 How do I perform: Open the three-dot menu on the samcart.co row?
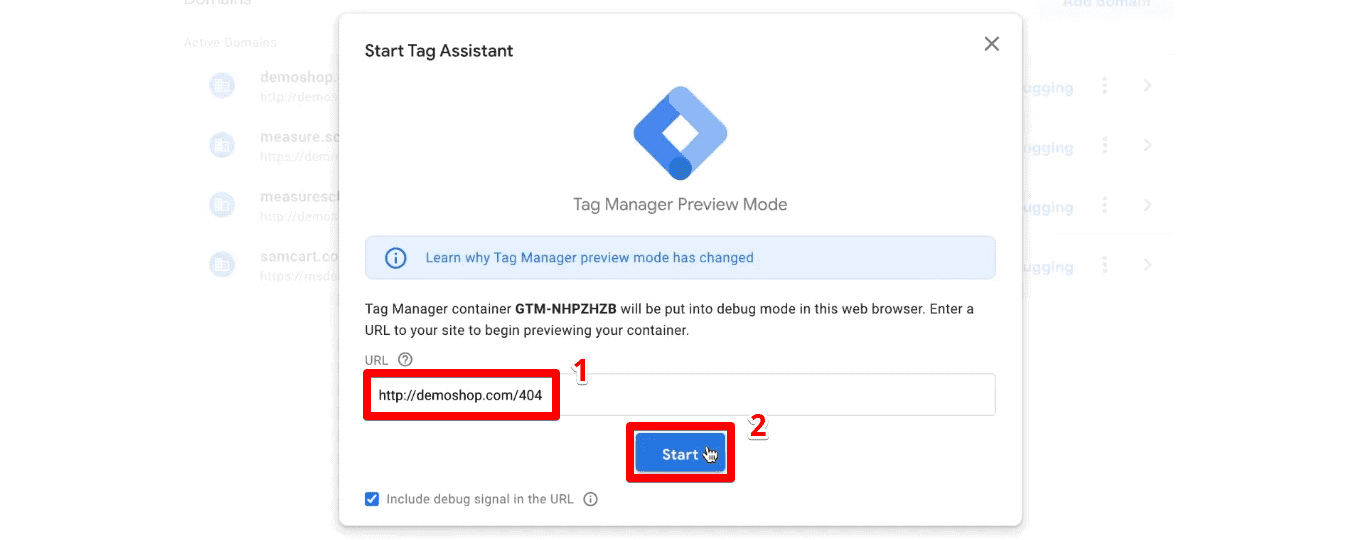point(1104,265)
